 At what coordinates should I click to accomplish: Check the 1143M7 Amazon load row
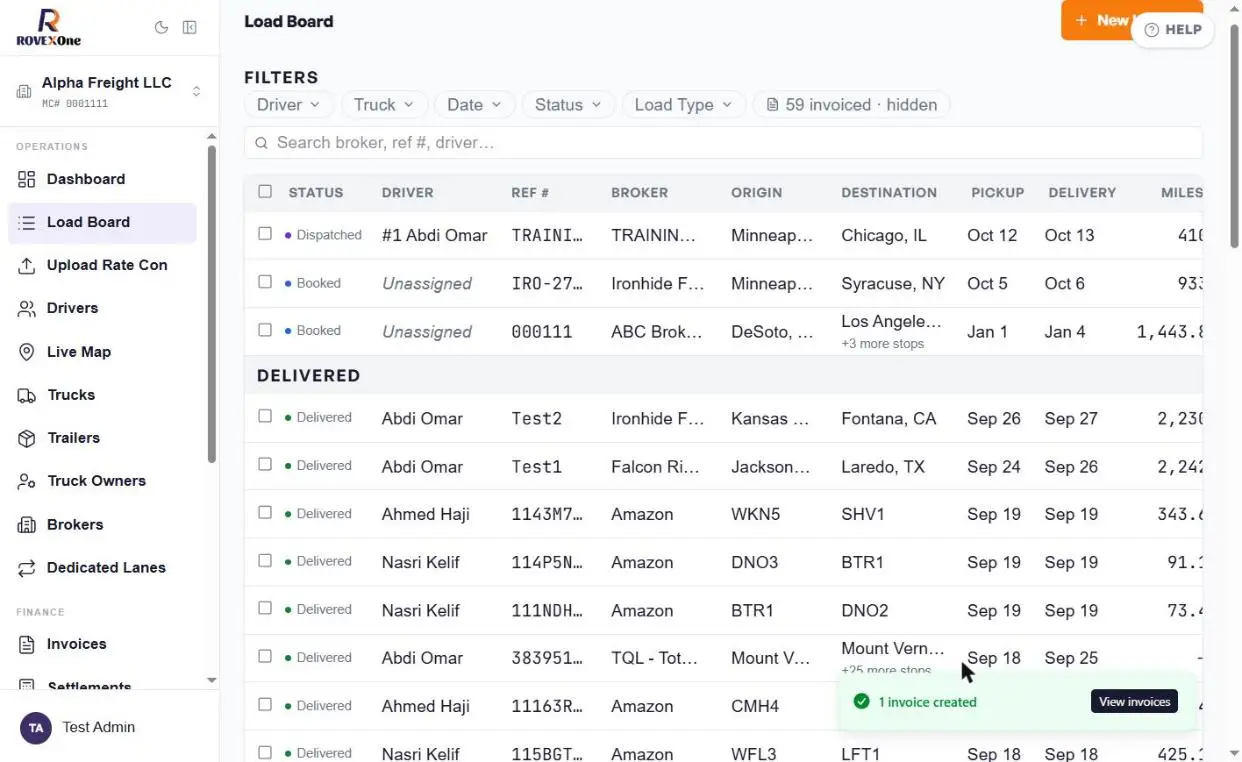265,513
